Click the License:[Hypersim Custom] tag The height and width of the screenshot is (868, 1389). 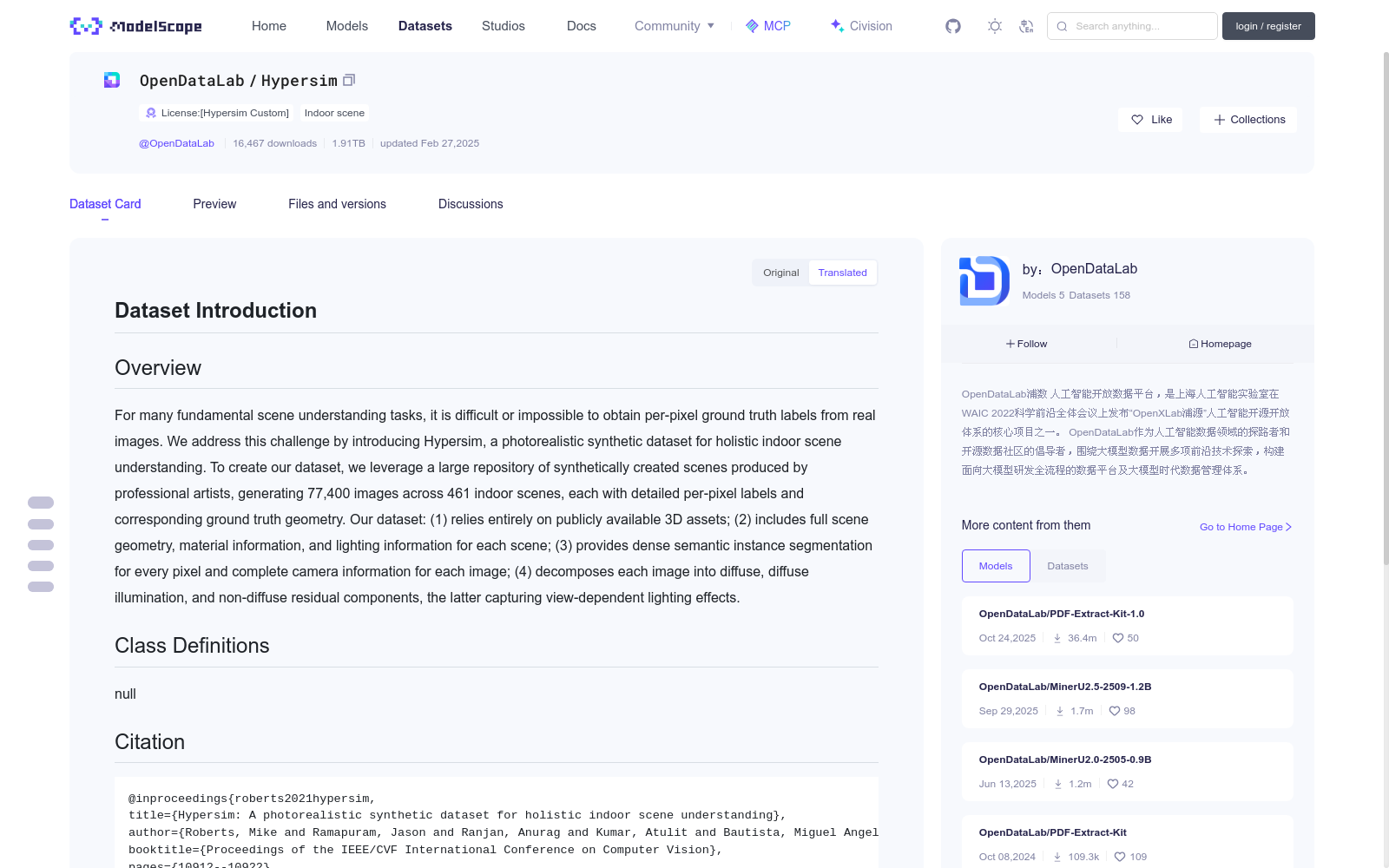[217, 113]
